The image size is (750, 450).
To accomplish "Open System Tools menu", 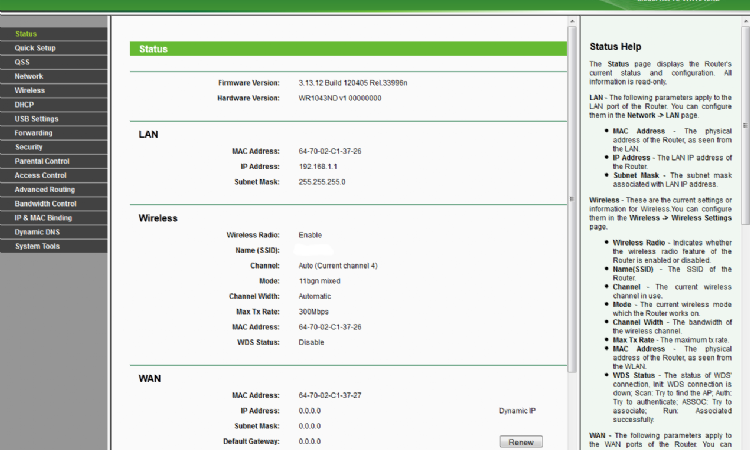I will click(x=36, y=246).
